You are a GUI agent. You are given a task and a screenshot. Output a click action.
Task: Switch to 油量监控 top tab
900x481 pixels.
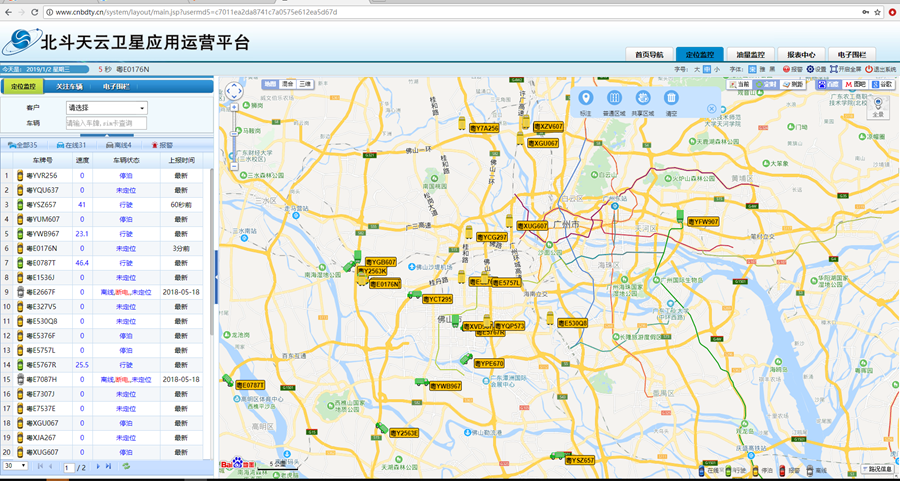(749, 54)
